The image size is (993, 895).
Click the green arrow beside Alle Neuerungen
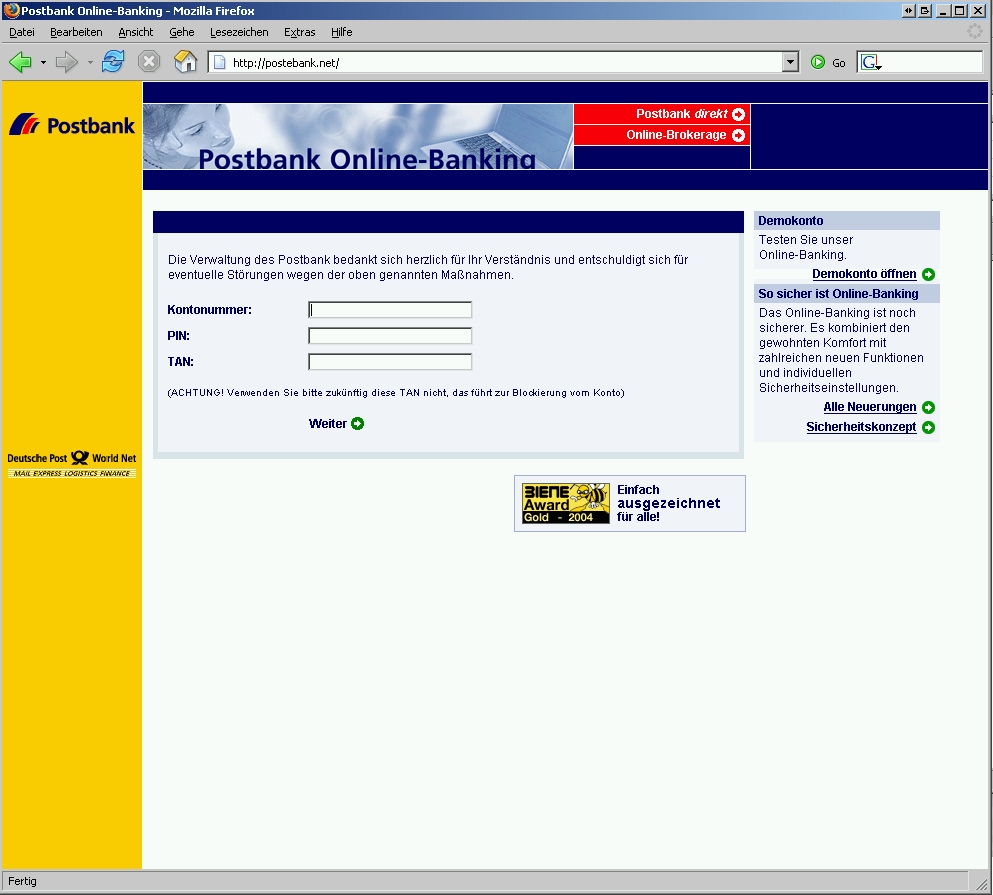928,407
